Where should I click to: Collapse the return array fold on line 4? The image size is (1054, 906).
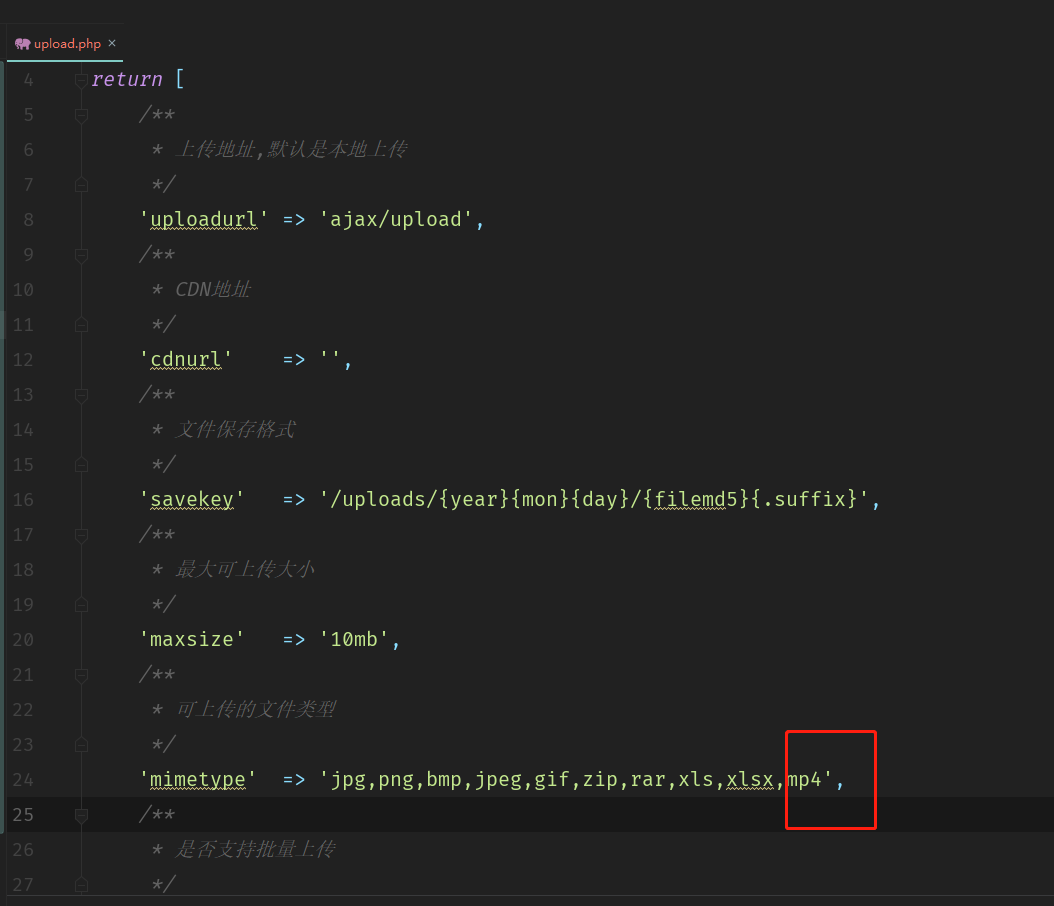coord(81,80)
